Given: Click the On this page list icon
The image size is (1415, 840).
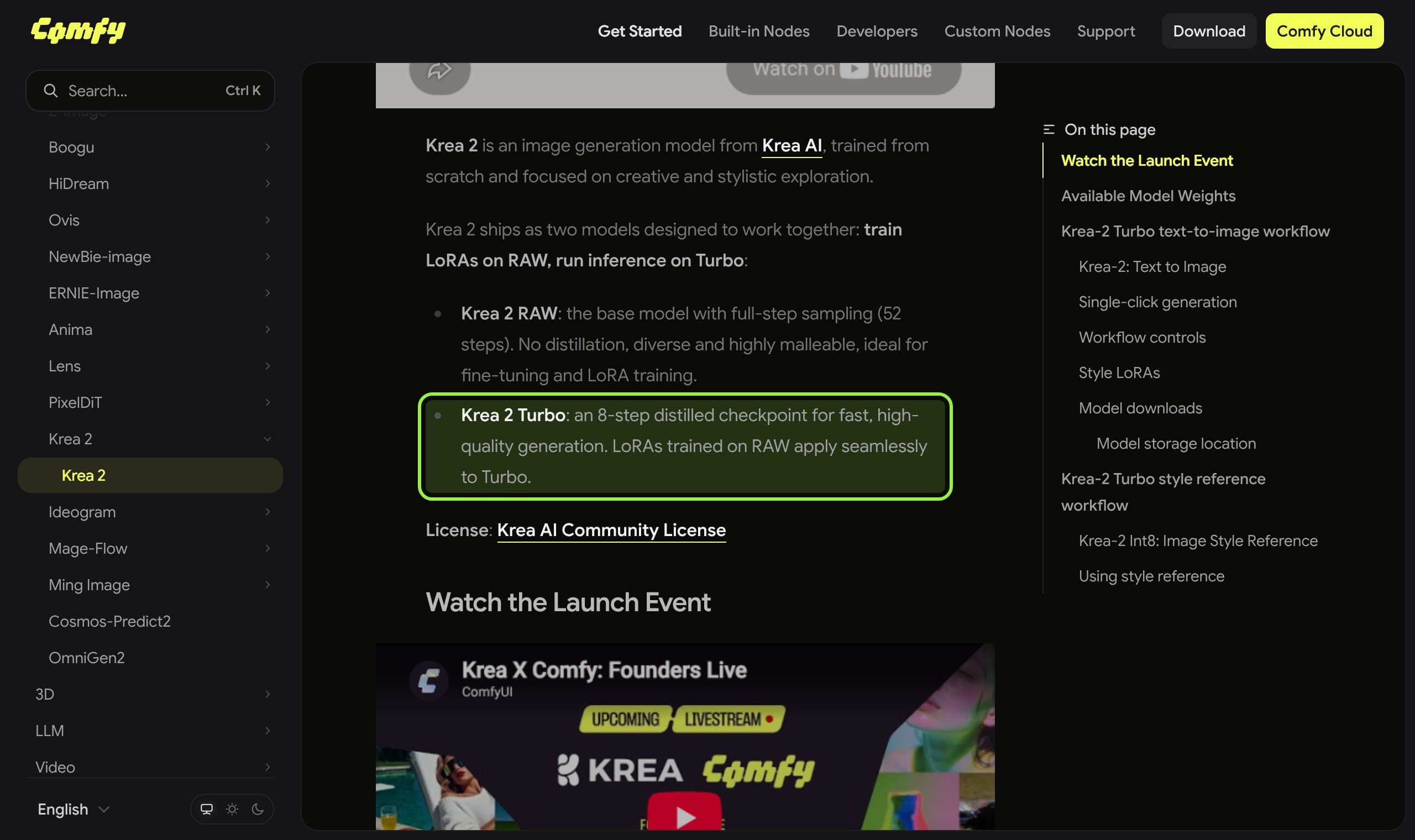Looking at the screenshot, I should coord(1048,130).
